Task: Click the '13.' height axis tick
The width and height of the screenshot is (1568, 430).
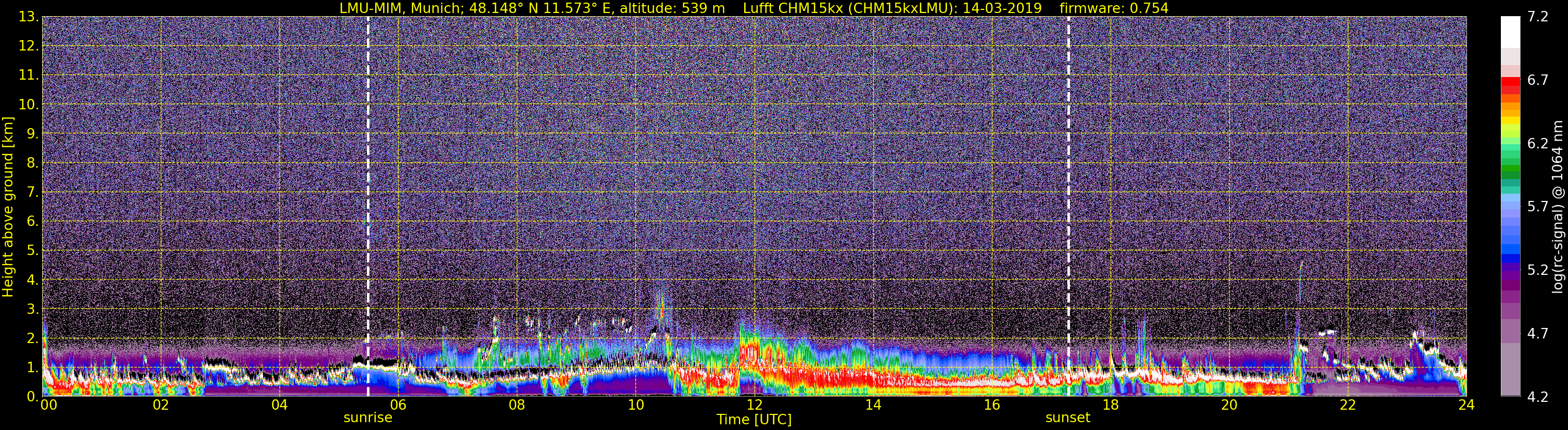Action: point(29,17)
